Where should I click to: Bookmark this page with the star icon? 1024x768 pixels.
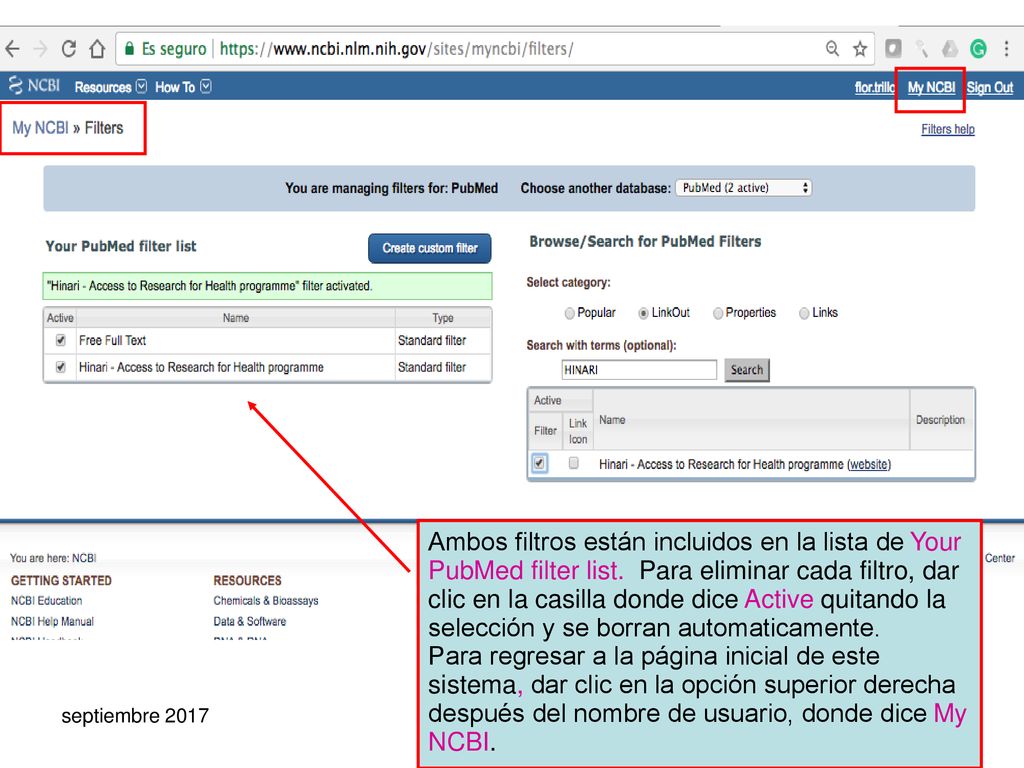860,49
